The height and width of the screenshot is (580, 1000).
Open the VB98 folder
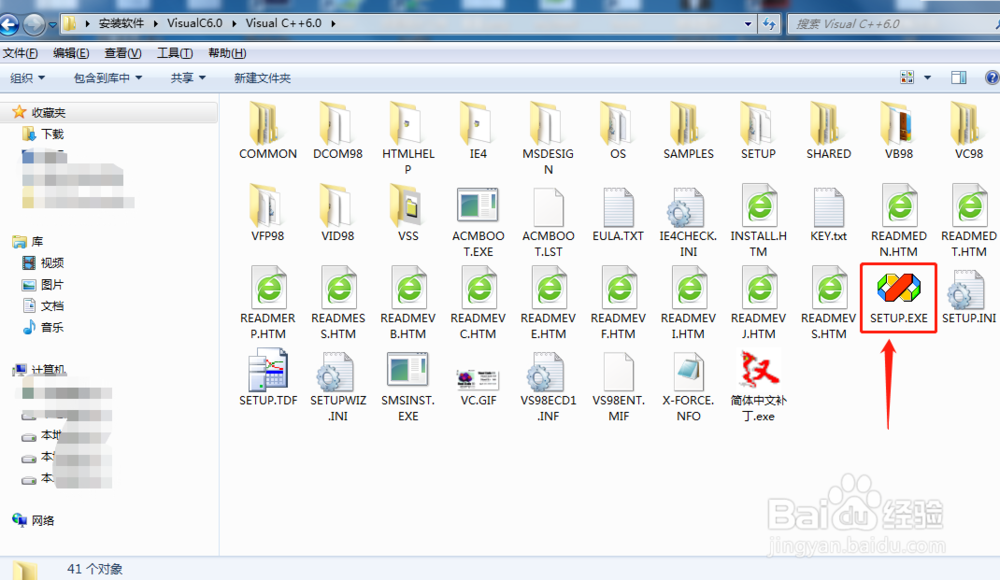[x=899, y=131]
